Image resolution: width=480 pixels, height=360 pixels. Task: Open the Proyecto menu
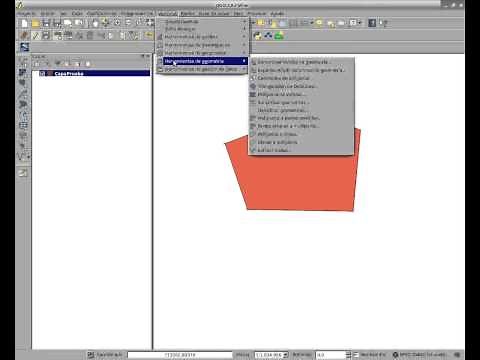[26, 14]
